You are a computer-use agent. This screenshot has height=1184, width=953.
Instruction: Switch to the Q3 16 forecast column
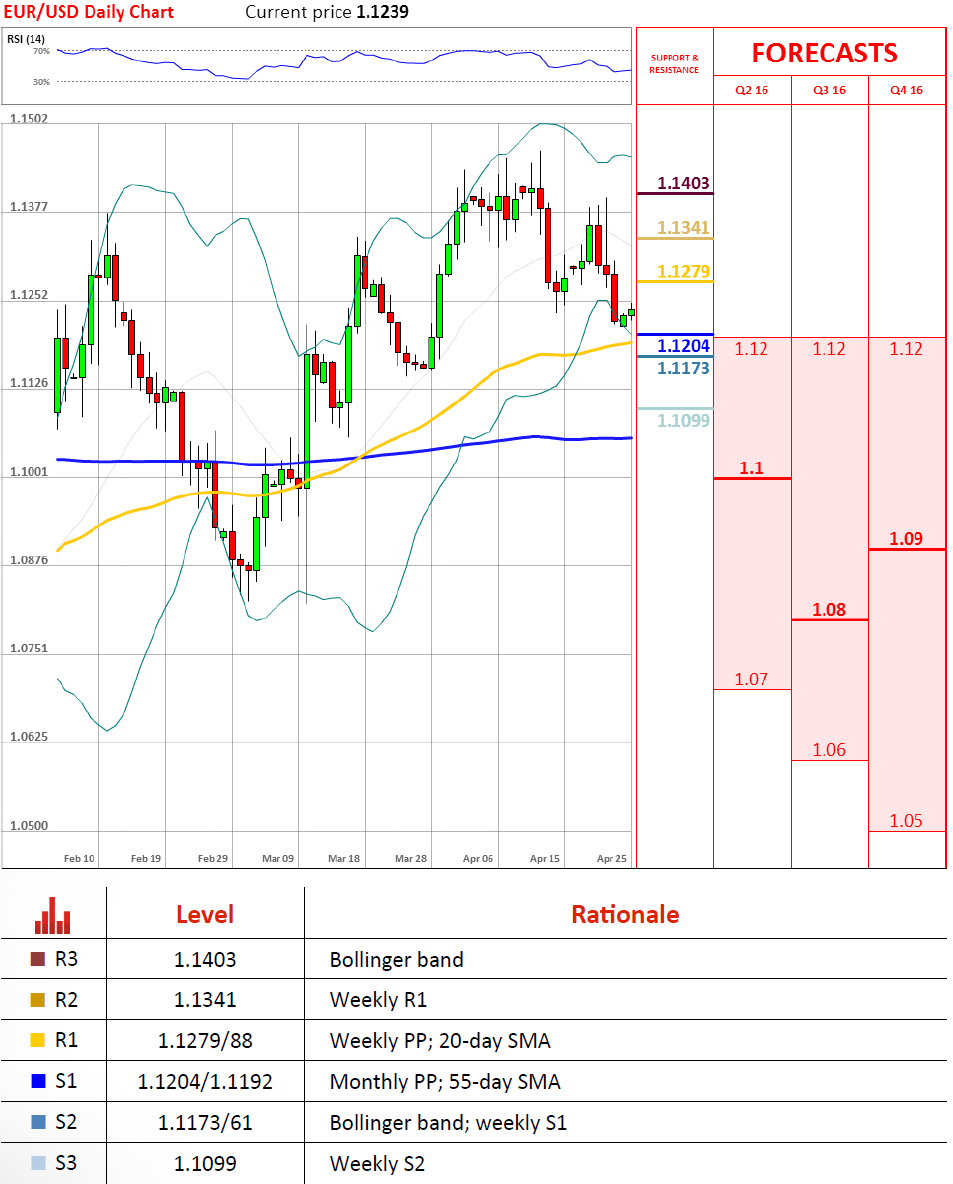point(829,90)
